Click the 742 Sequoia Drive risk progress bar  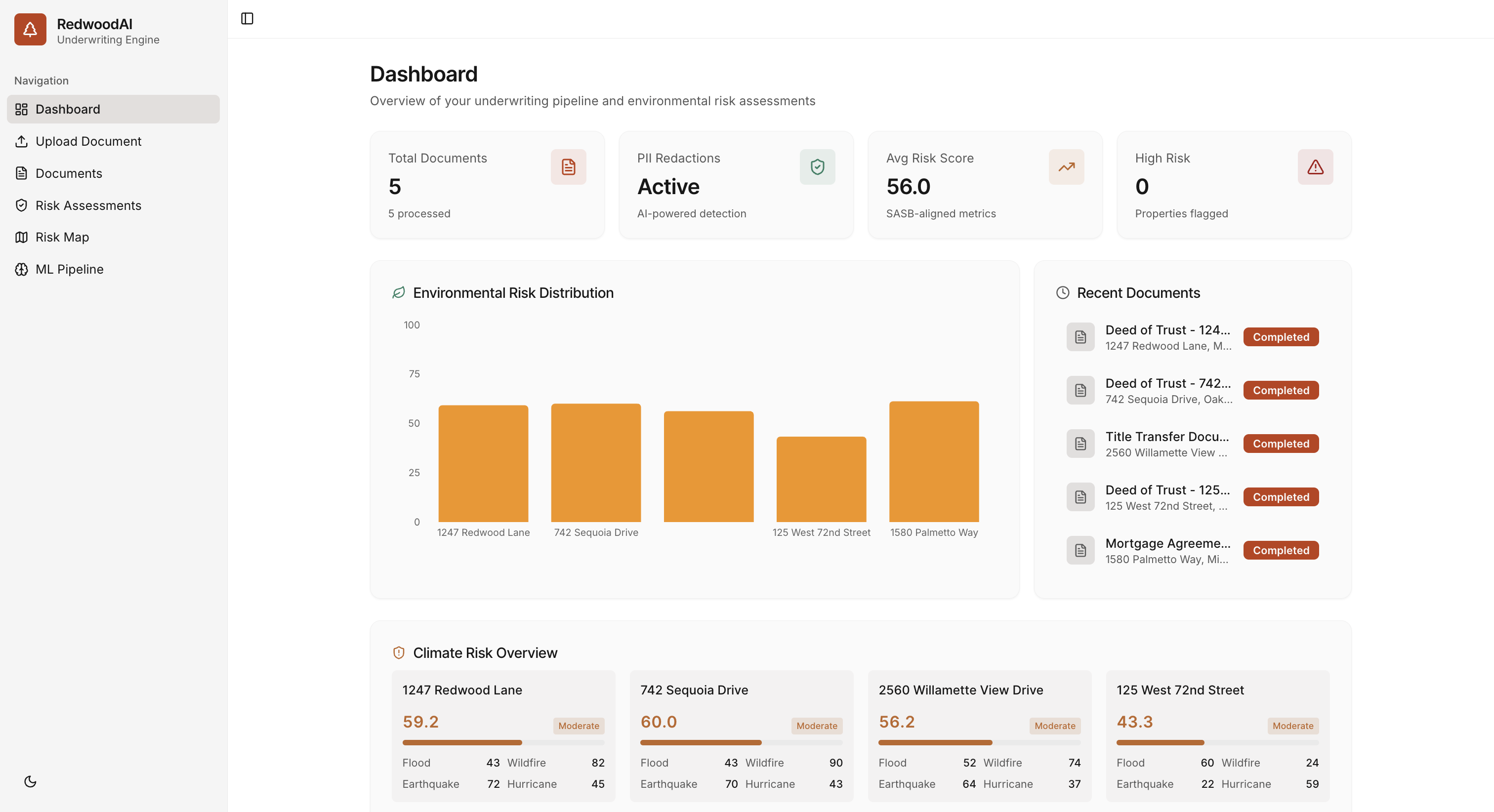(x=741, y=742)
